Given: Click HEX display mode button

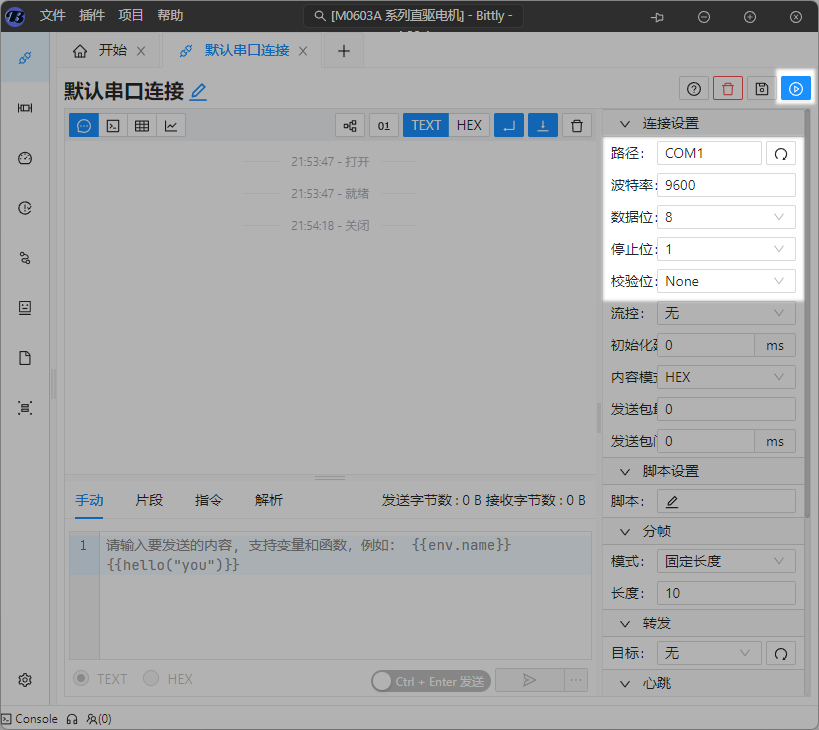Looking at the screenshot, I should point(468,125).
